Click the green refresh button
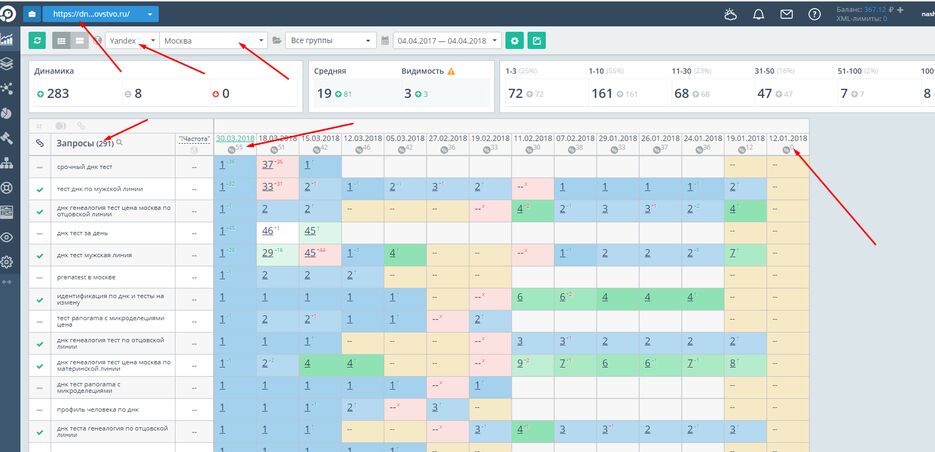Viewport: 935px width, 452px height. pyautogui.click(x=37, y=41)
